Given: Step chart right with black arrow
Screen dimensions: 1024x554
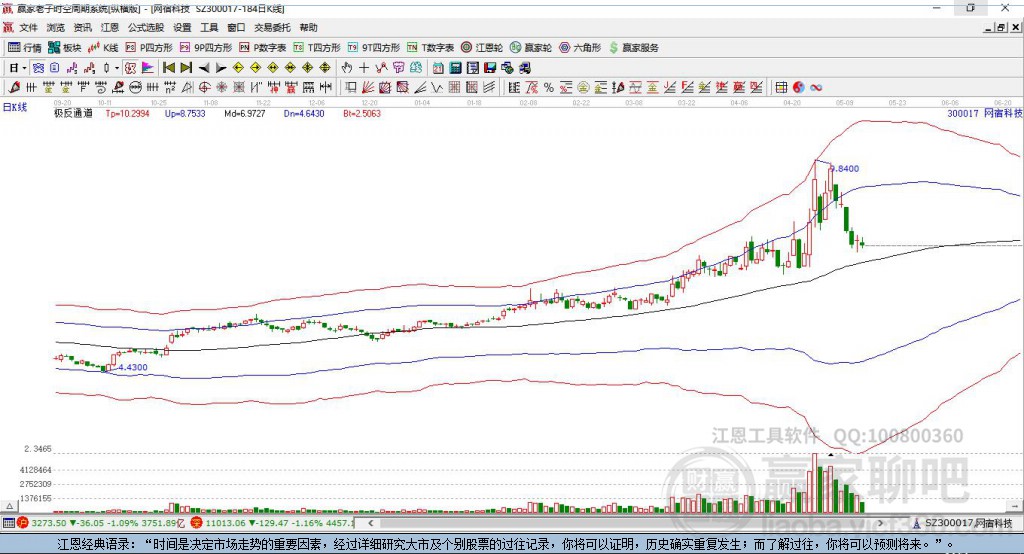Looking at the screenshot, I should point(221,68).
